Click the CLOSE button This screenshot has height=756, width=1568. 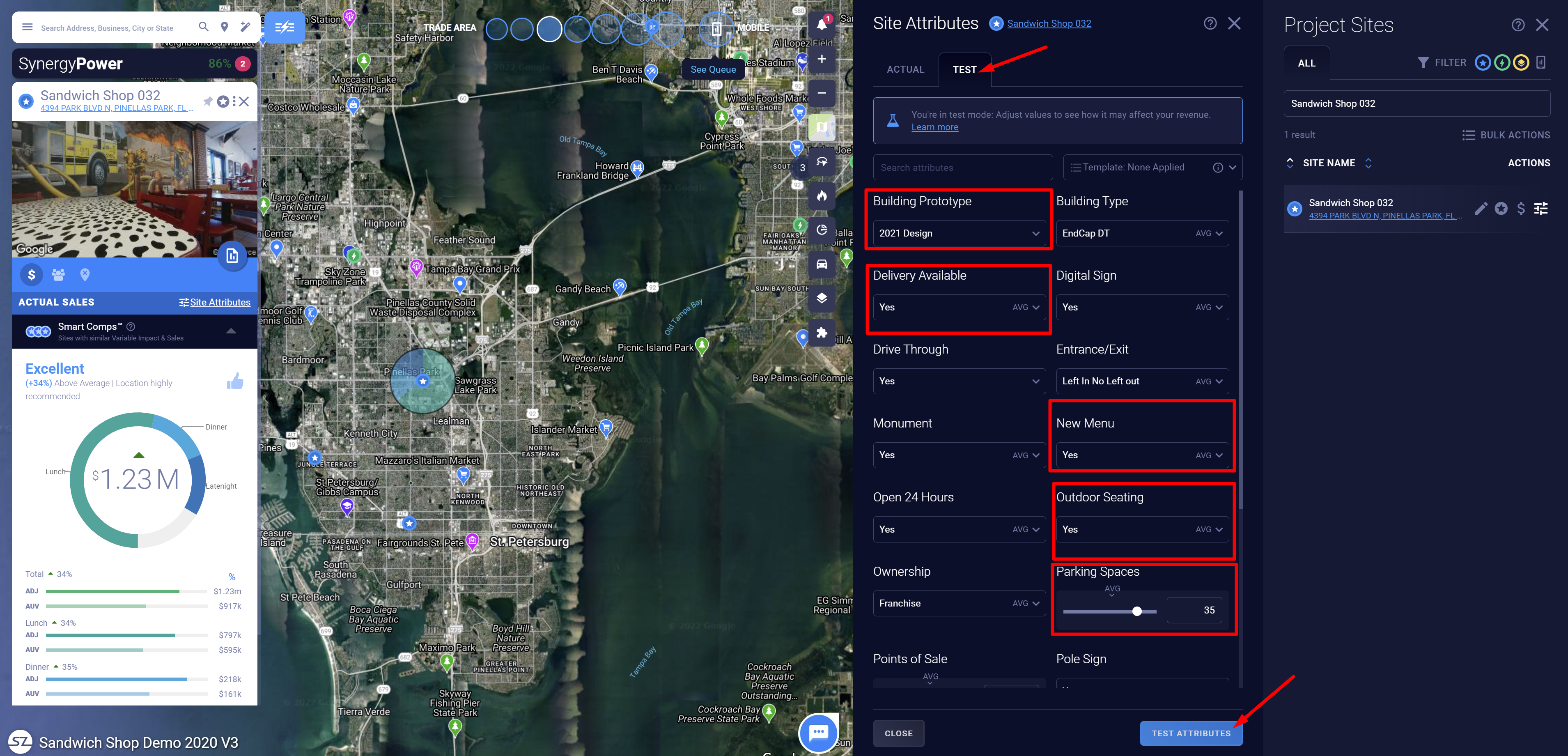click(898, 733)
